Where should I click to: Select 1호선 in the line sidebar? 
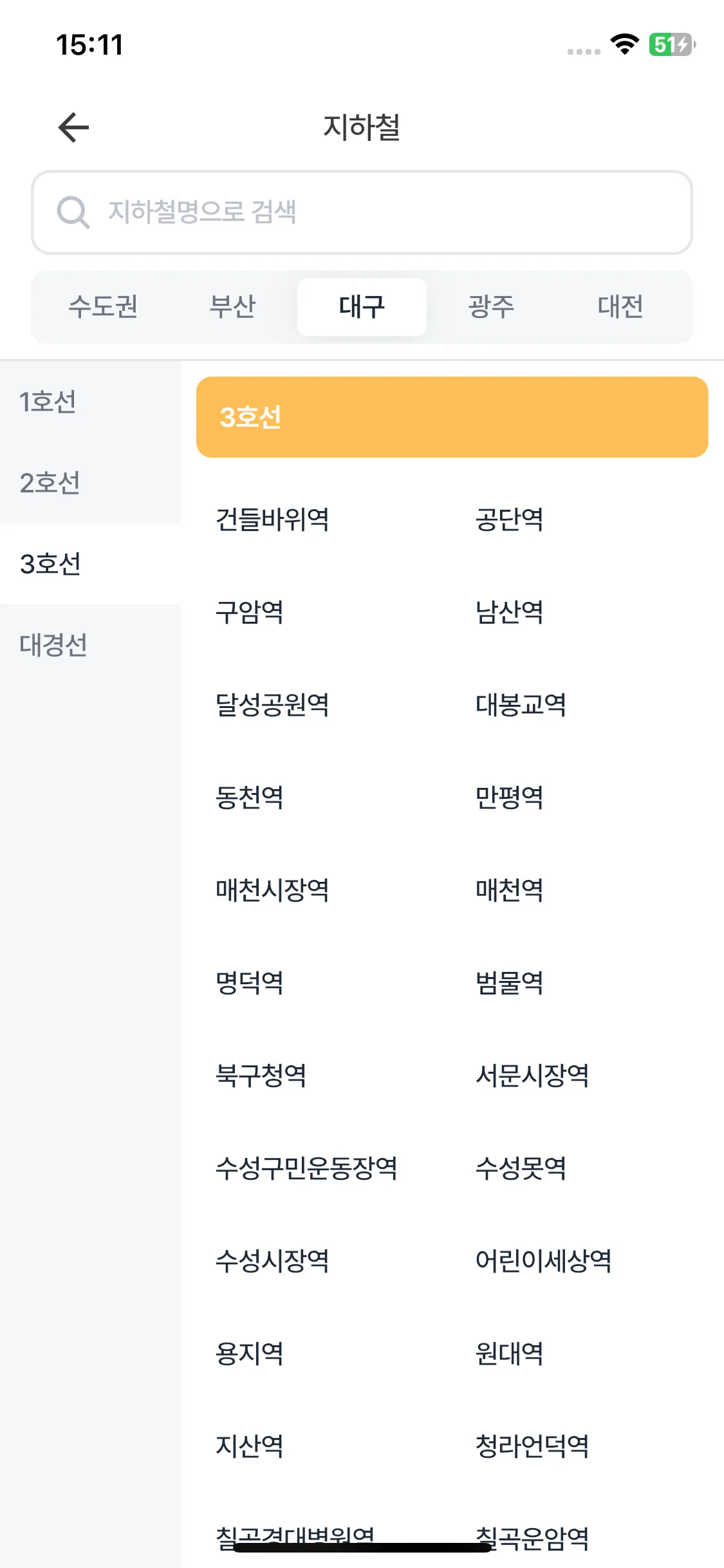pos(90,402)
